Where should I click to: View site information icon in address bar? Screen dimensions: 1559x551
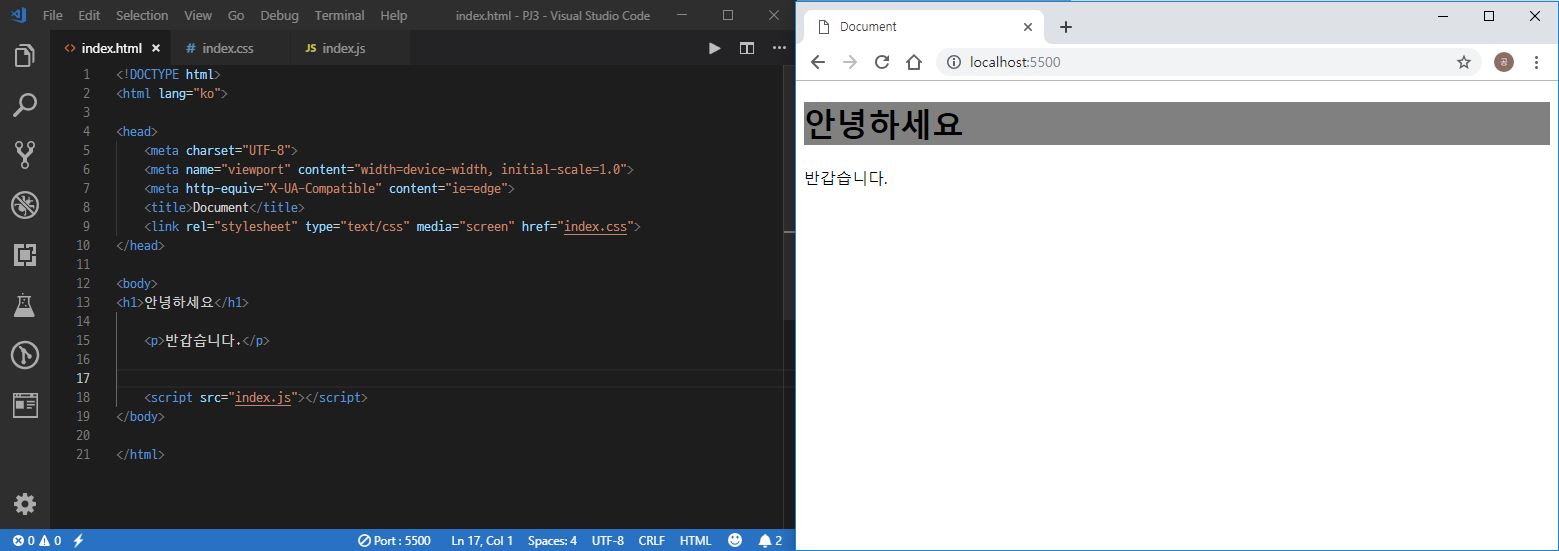(x=953, y=62)
